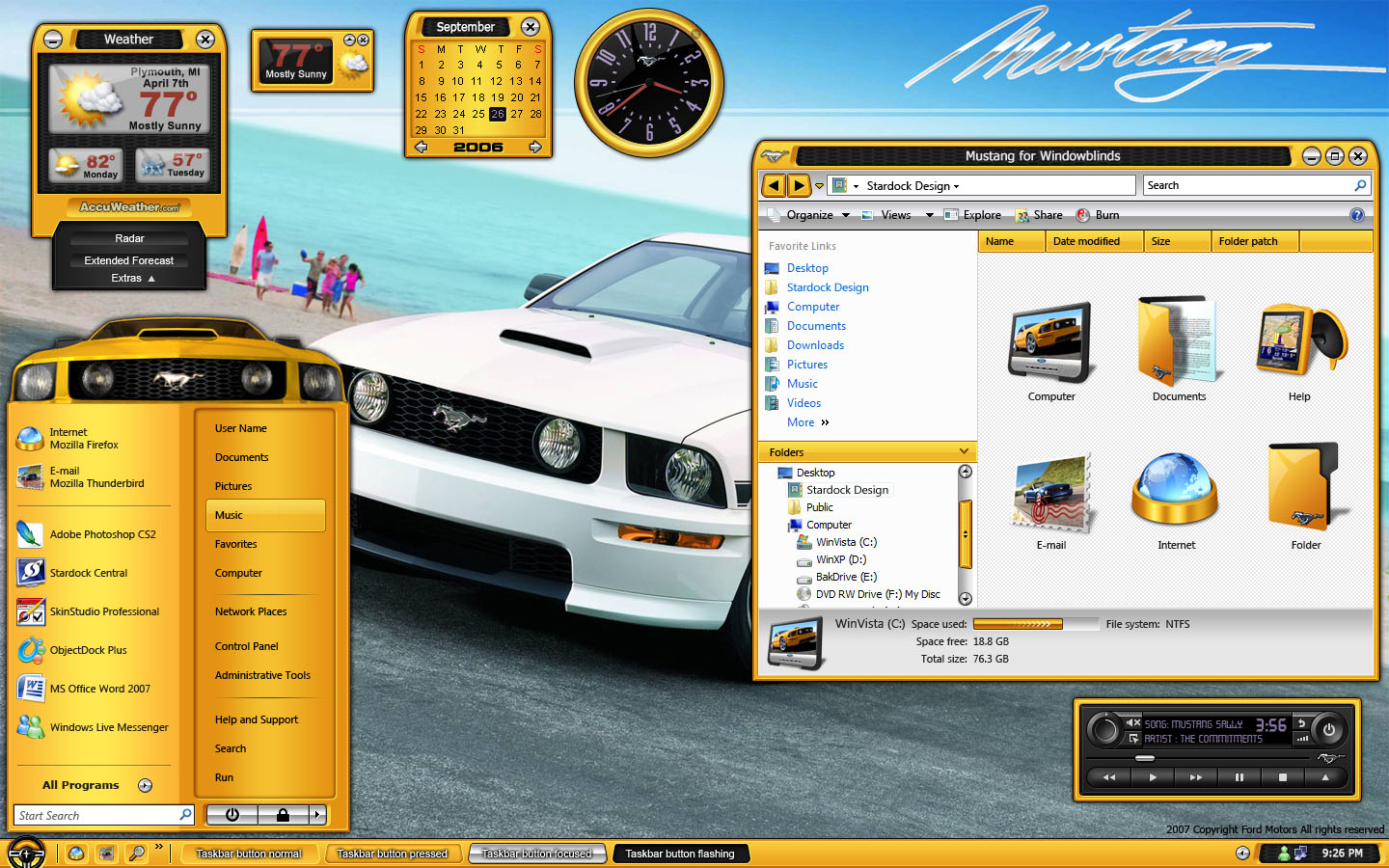
Task: Click WinVista space used progress bar
Action: pyautogui.click(x=1036, y=624)
